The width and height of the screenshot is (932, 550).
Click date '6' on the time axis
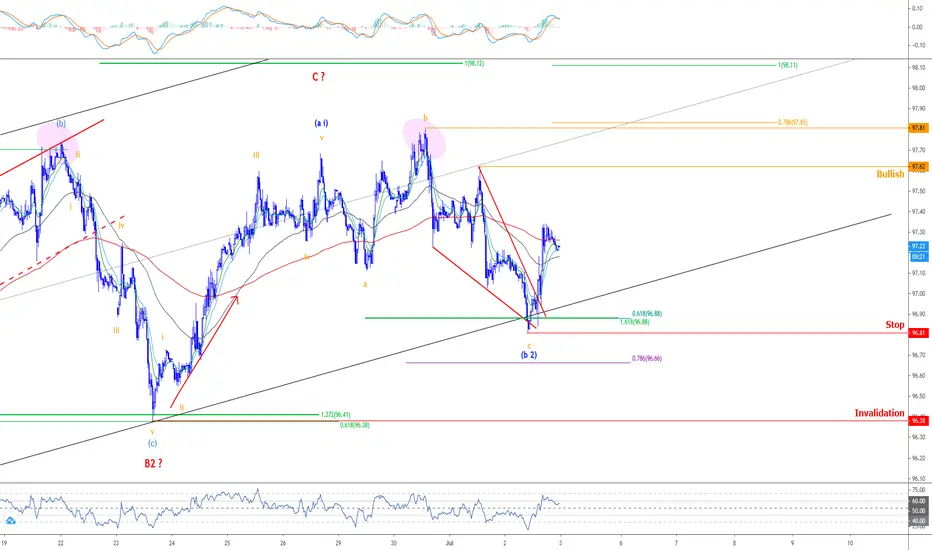point(621,543)
